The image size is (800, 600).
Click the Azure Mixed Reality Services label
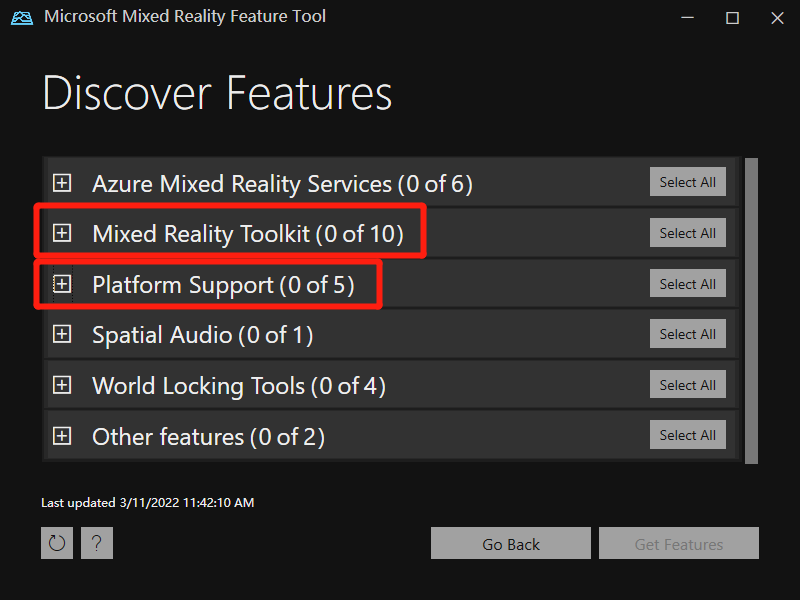[x=282, y=184]
